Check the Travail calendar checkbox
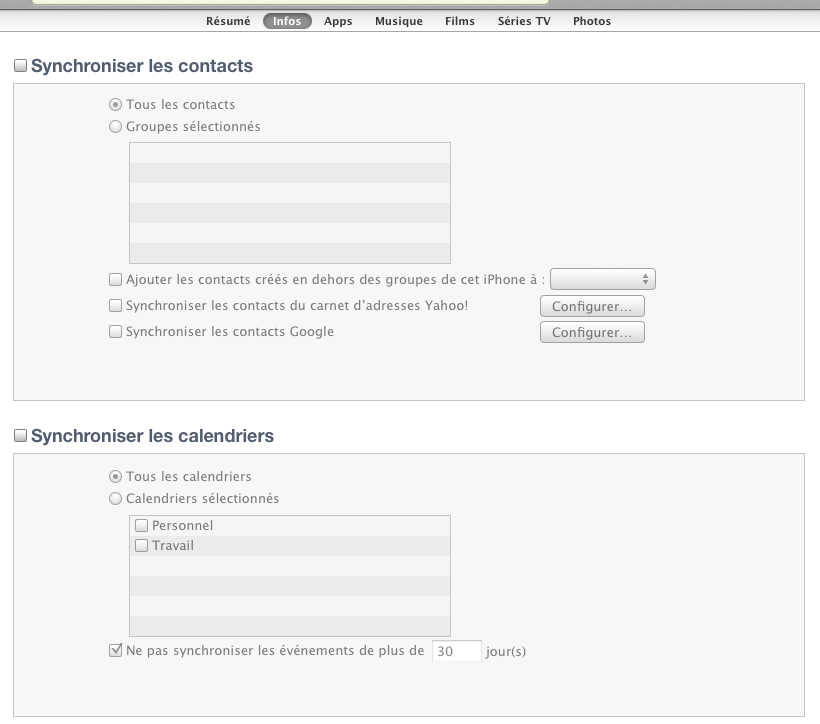The height and width of the screenshot is (724, 820). pos(141,546)
